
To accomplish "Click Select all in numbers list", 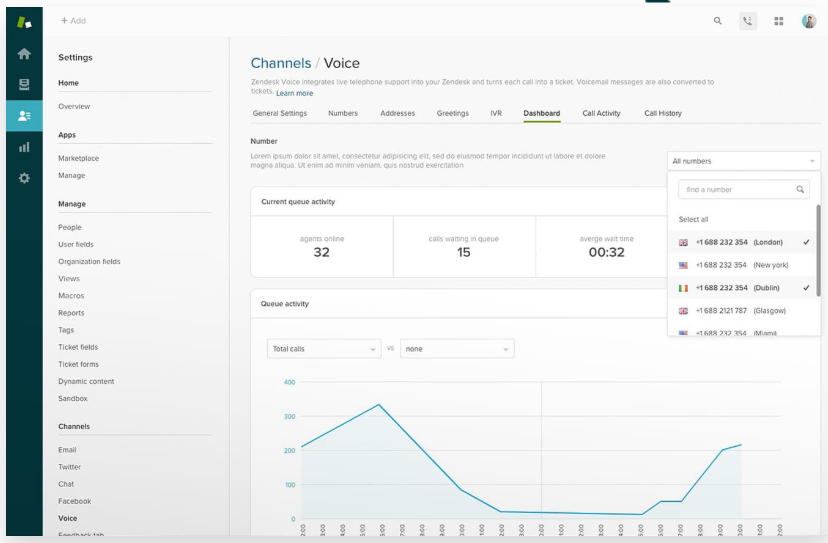I will click(693, 219).
